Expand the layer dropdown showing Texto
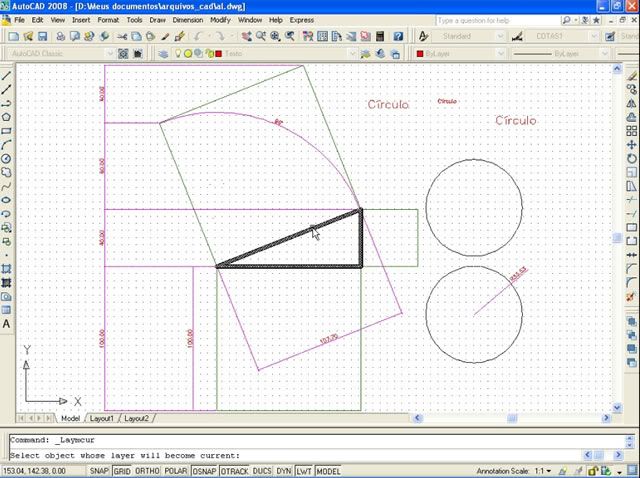This screenshot has width=640, height=478. coord(351,53)
